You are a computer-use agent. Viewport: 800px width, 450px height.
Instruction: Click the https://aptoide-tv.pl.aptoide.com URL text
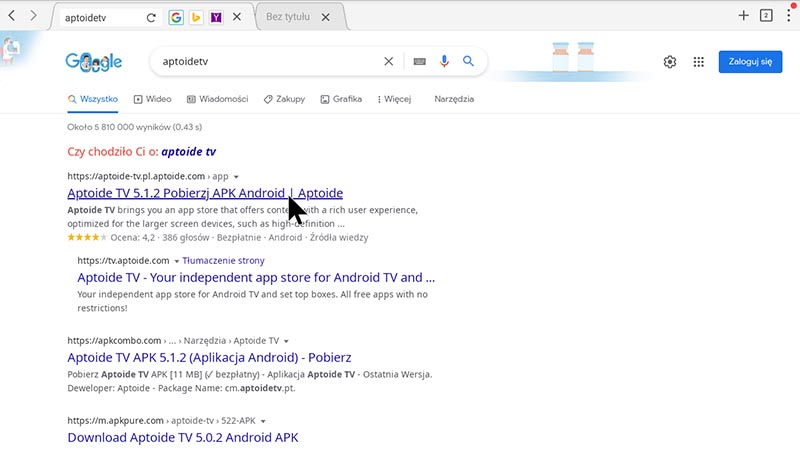(136, 176)
